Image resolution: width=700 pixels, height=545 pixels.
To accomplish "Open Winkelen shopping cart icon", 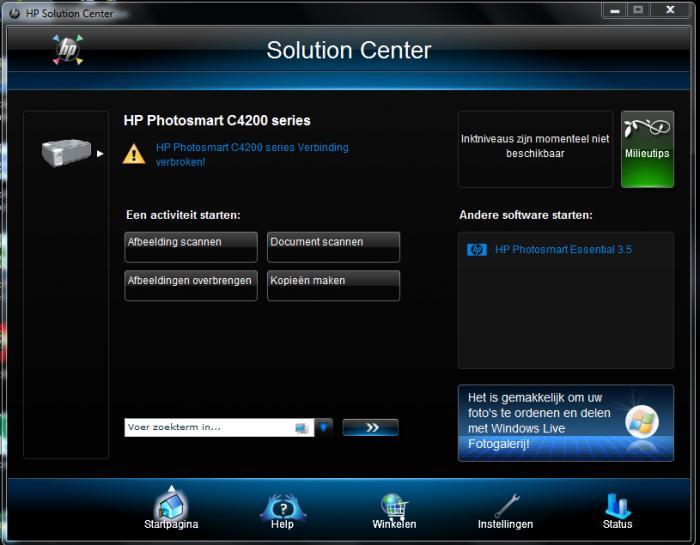I will tap(395, 507).
